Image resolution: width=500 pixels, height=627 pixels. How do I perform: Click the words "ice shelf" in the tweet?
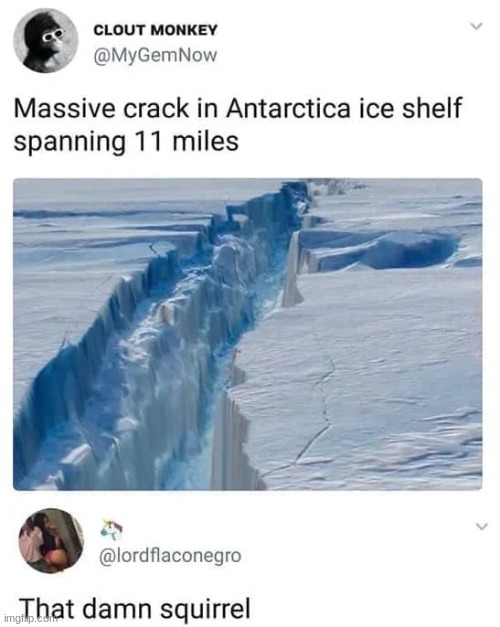(x=410, y=108)
